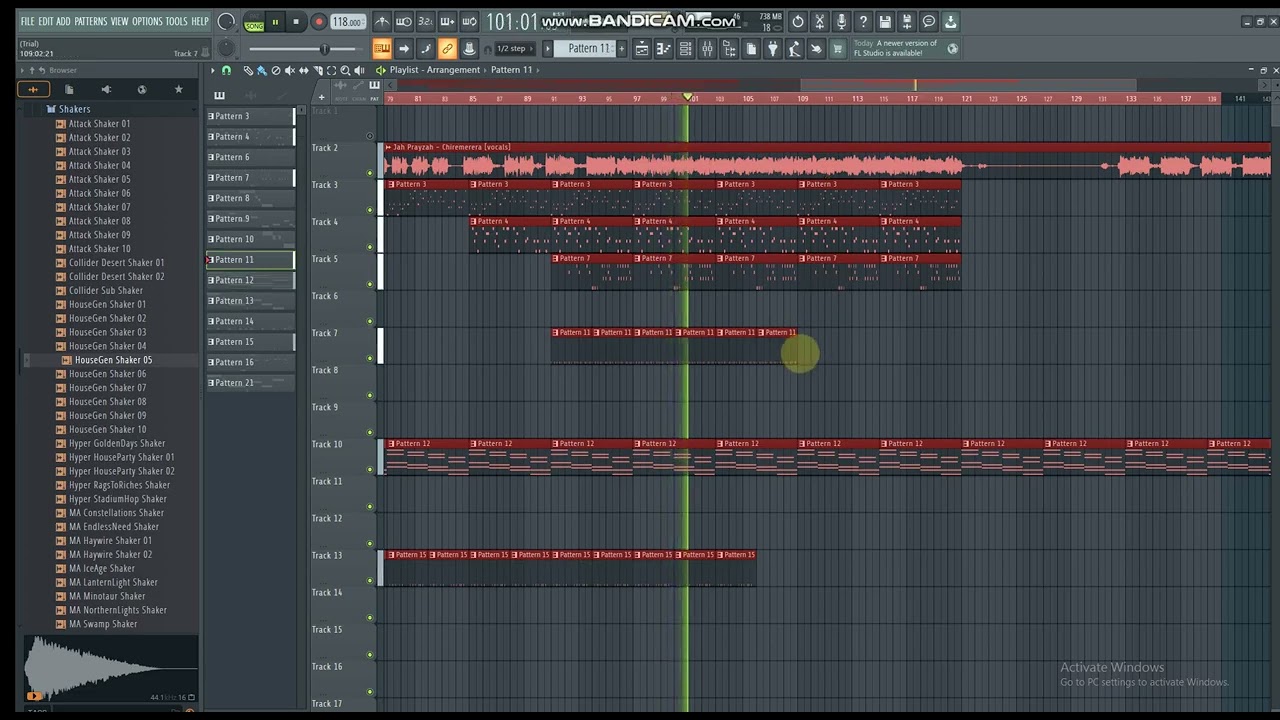Click the master pitch knob
This screenshot has width=1280, height=720.
pos(226,48)
